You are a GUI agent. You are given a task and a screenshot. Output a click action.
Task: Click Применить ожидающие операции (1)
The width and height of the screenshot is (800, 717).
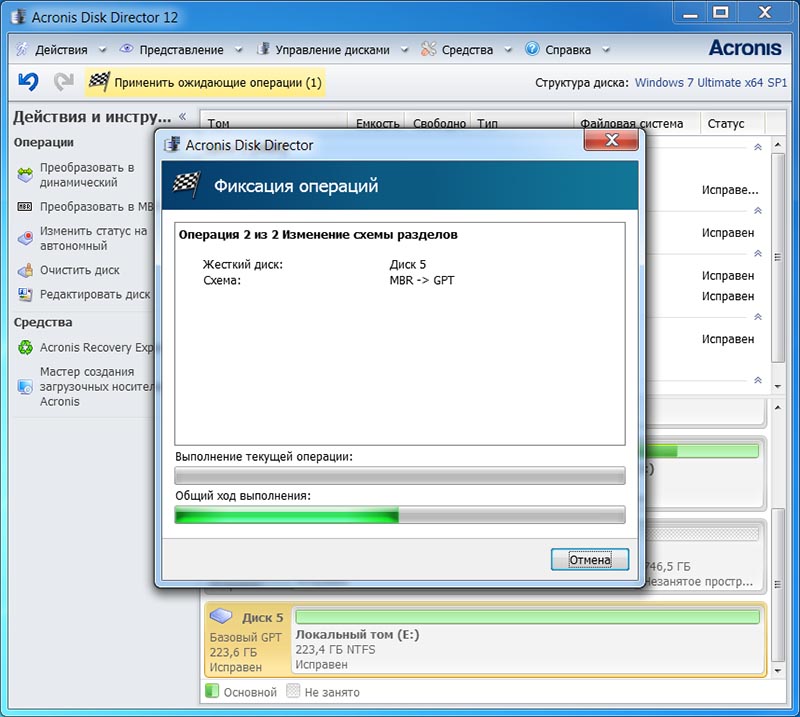[205, 83]
